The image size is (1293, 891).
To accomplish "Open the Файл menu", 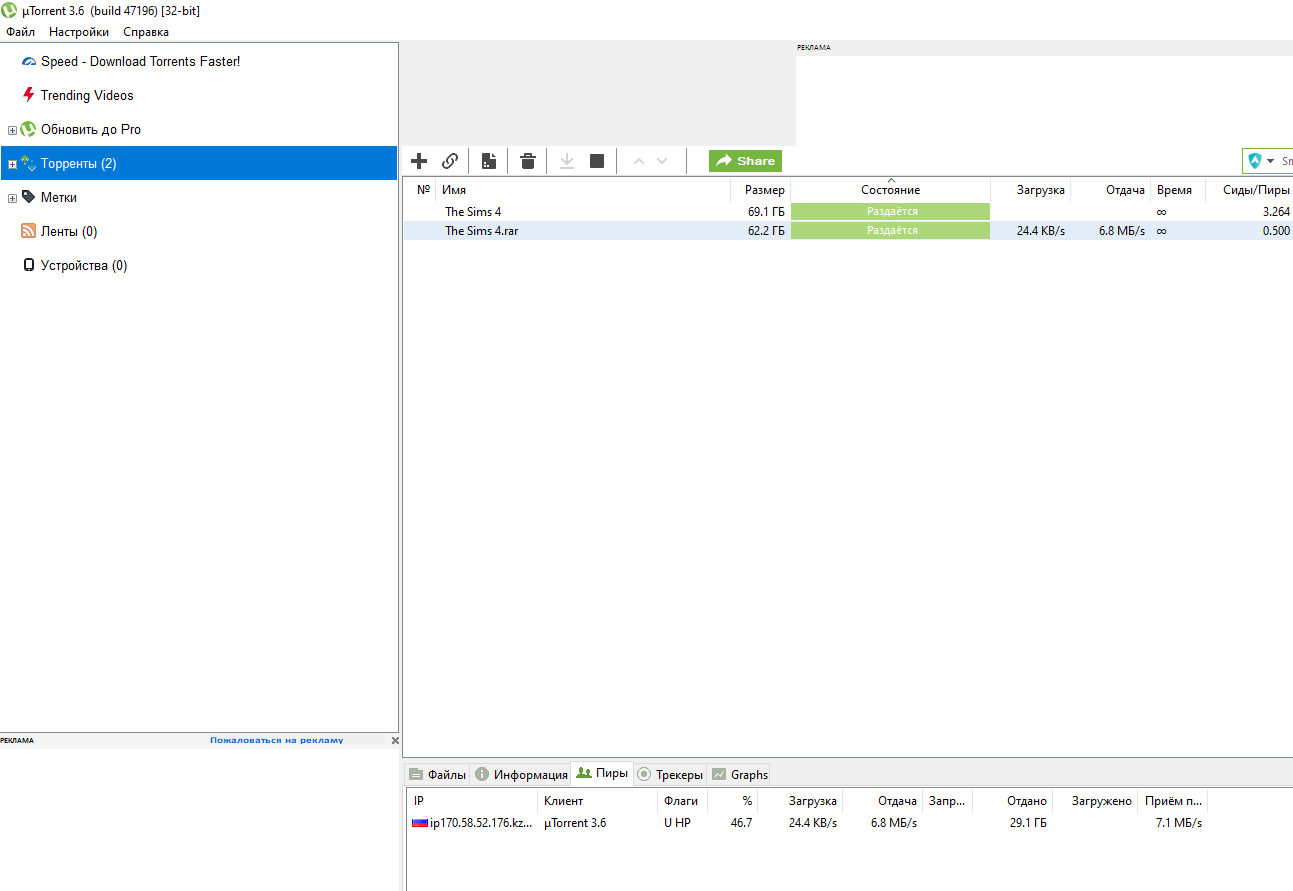I will click(20, 32).
